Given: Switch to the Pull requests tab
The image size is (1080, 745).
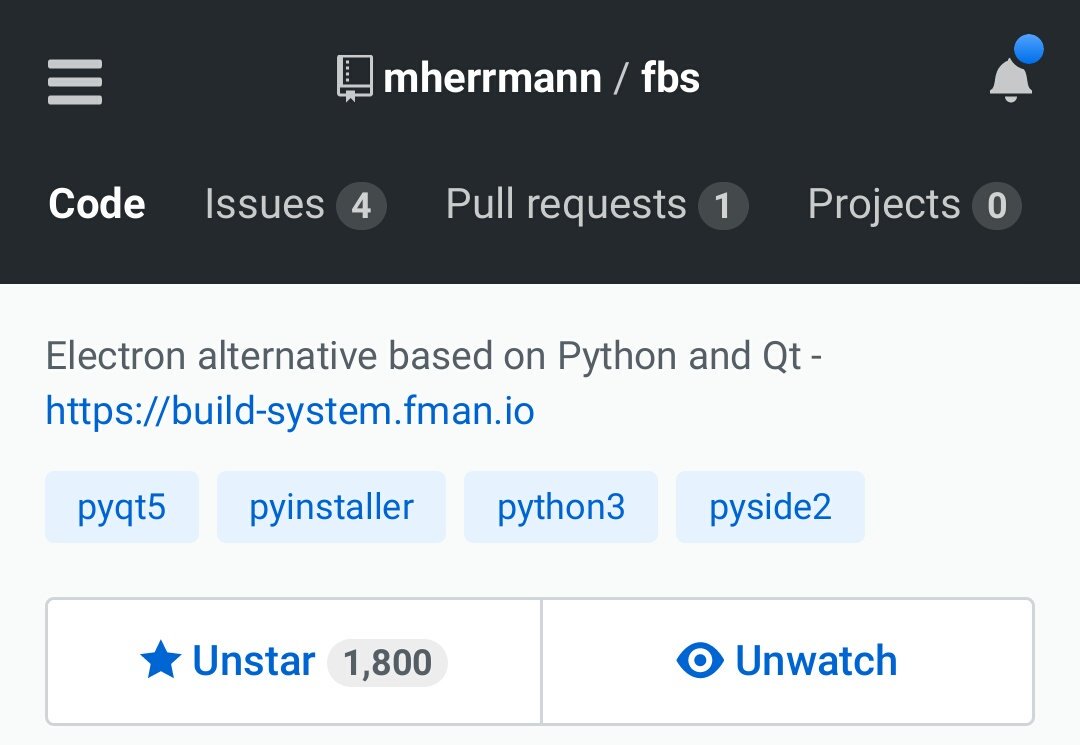Looking at the screenshot, I should [x=597, y=204].
